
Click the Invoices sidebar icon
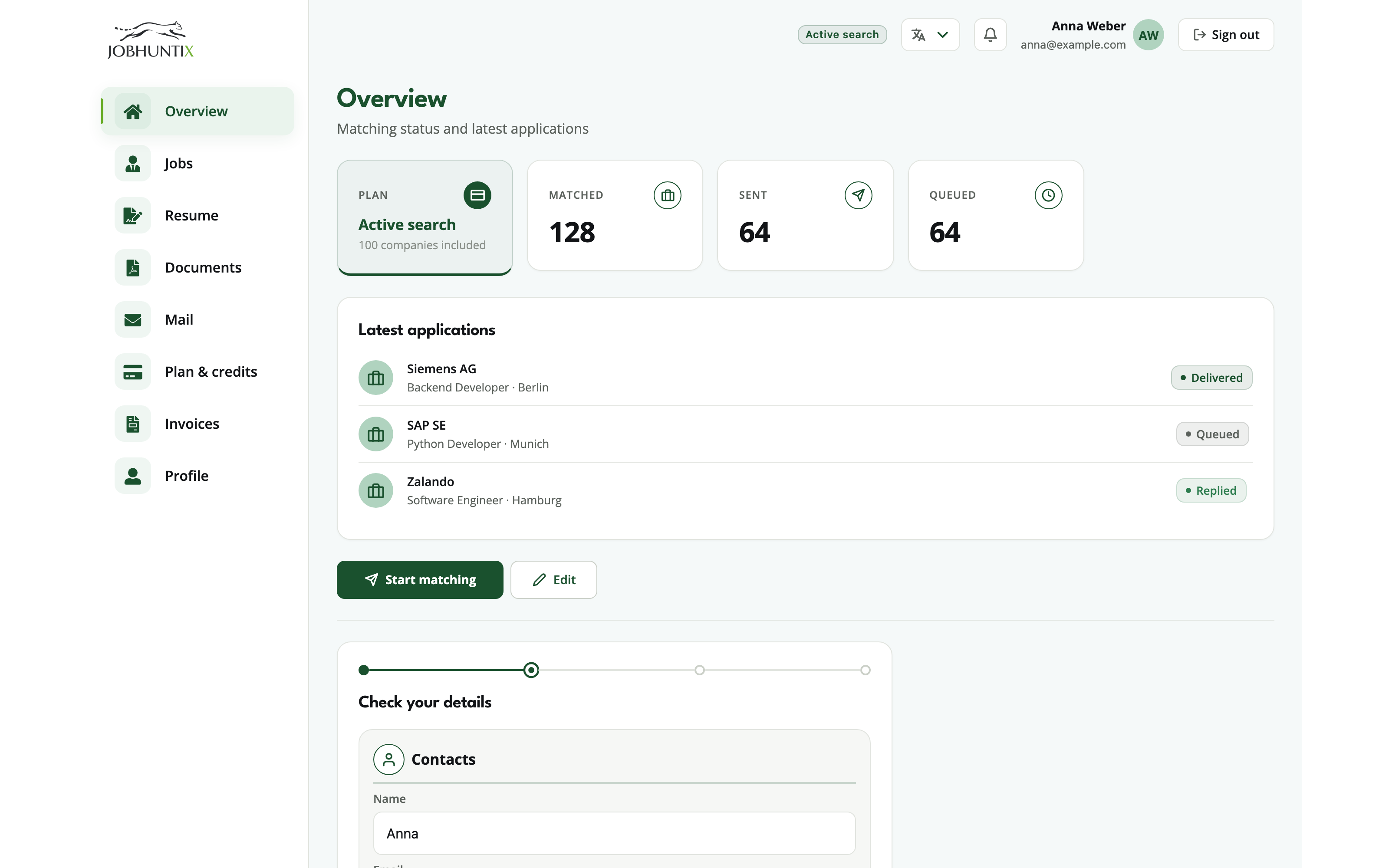[132, 424]
